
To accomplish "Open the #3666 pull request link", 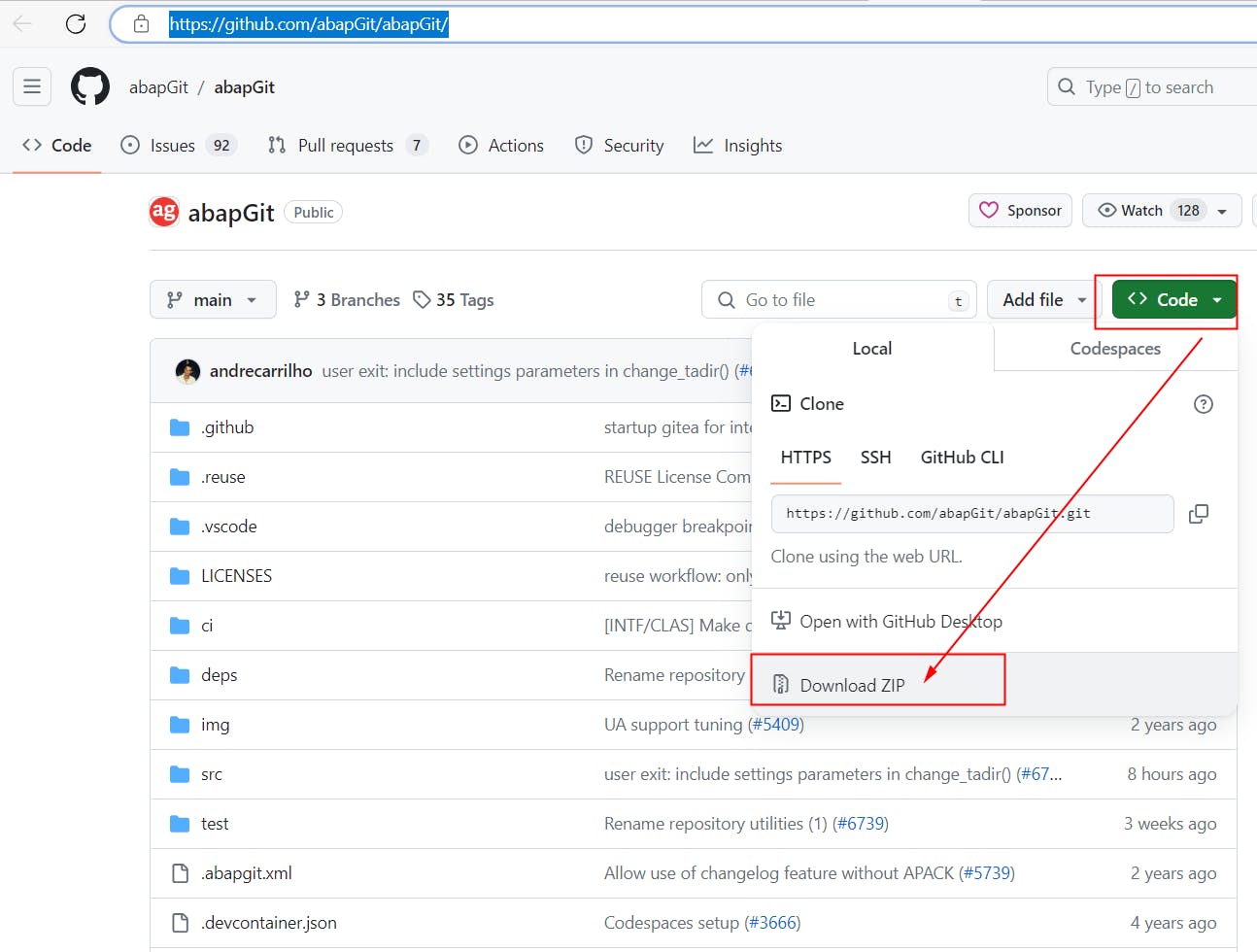I will click(x=772, y=923).
